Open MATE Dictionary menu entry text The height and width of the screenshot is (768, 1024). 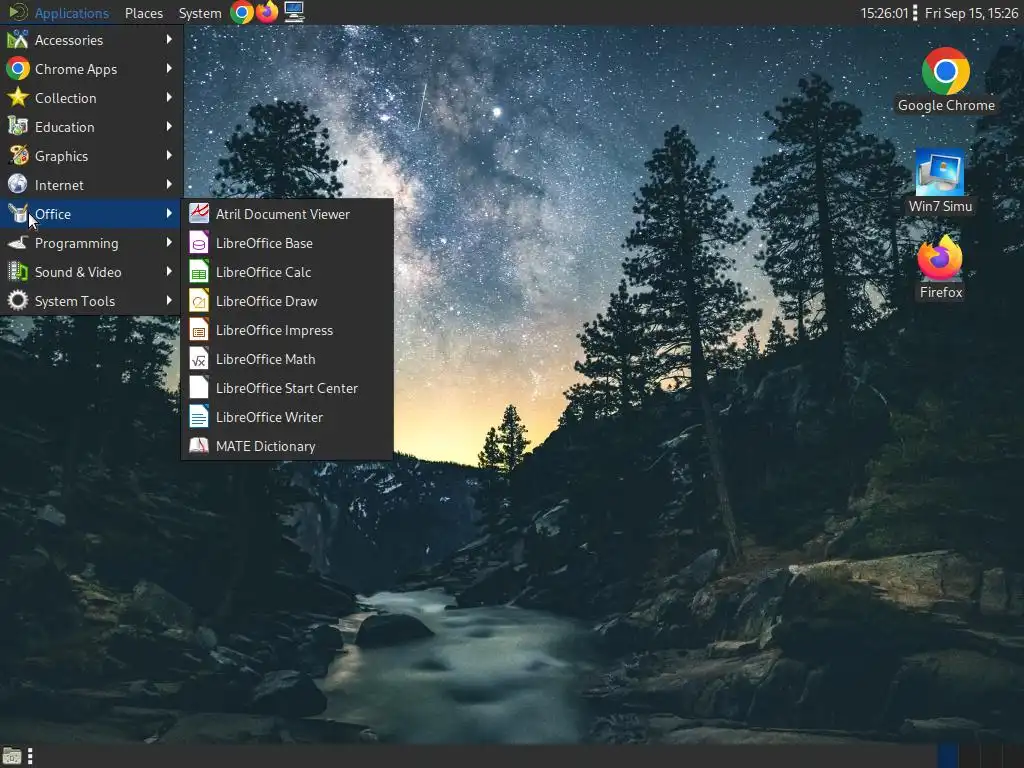coord(265,446)
